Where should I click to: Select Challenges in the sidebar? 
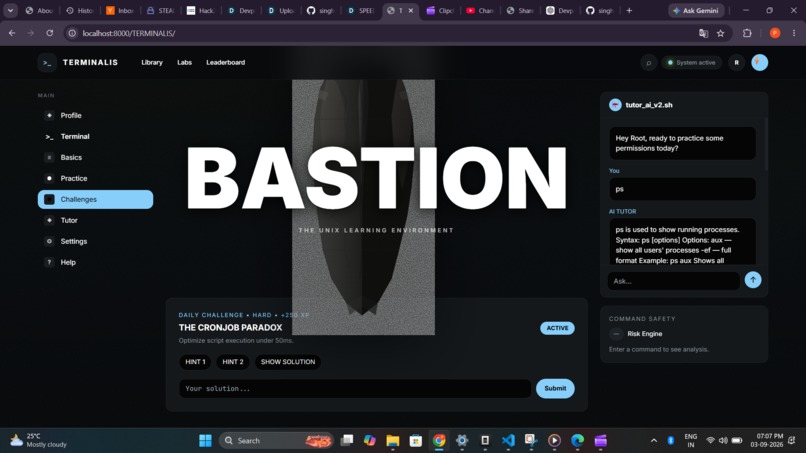pos(95,200)
